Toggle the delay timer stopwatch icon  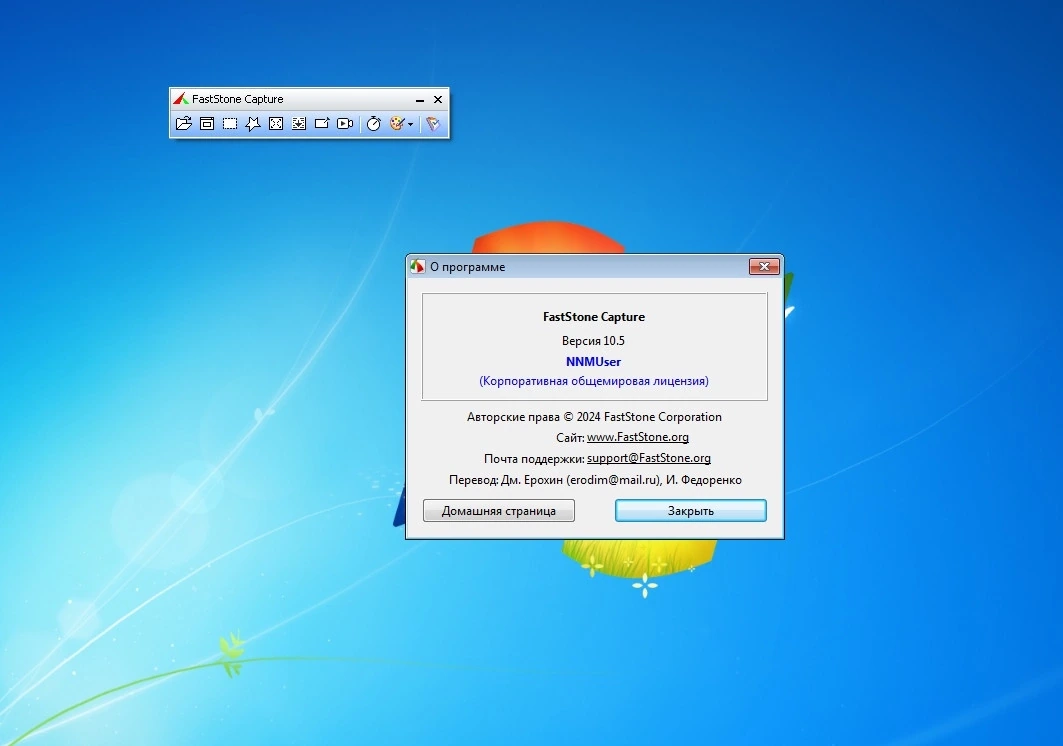(374, 123)
